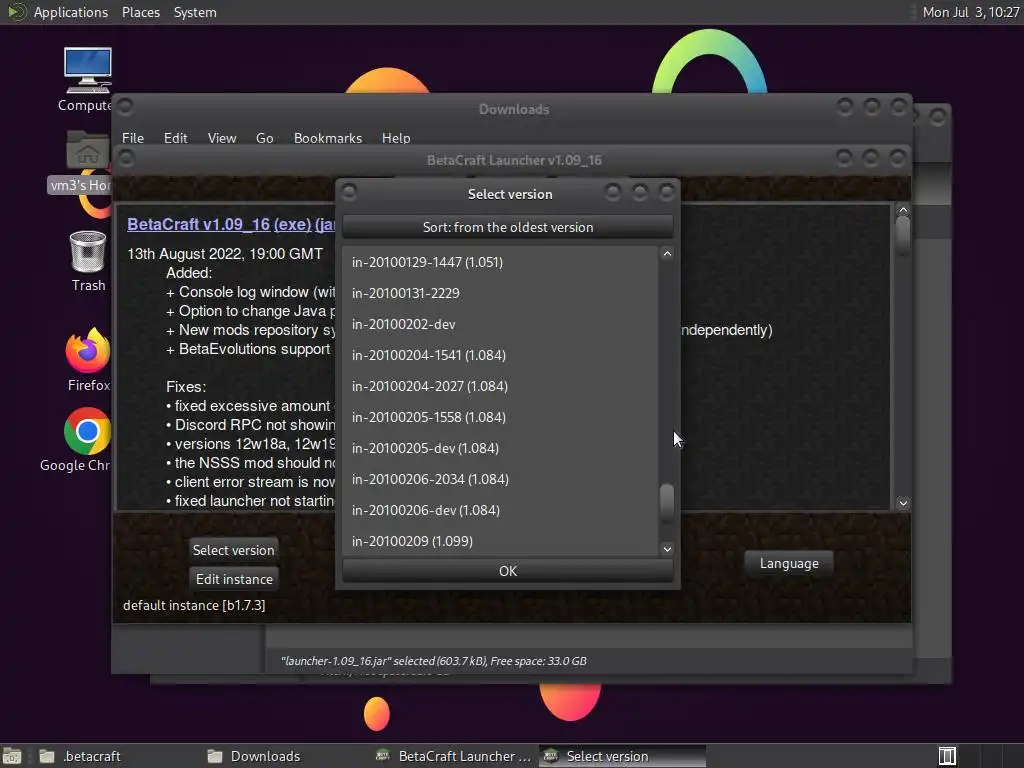Open the Applications menu
The height and width of the screenshot is (768, 1024).
pos(71,12)
